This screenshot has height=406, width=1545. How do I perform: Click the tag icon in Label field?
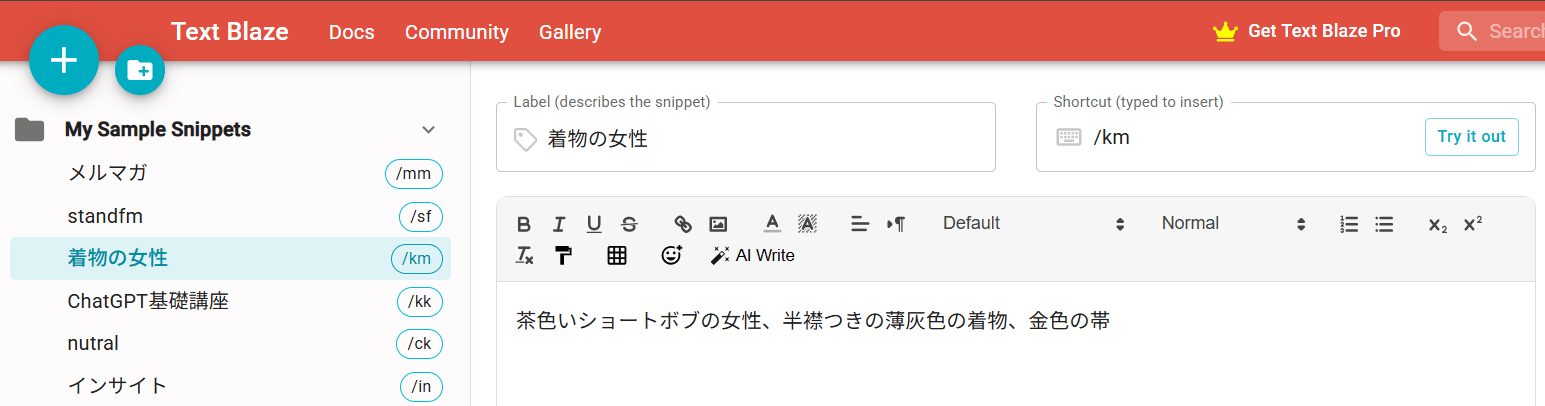click(x=525, y=139)
